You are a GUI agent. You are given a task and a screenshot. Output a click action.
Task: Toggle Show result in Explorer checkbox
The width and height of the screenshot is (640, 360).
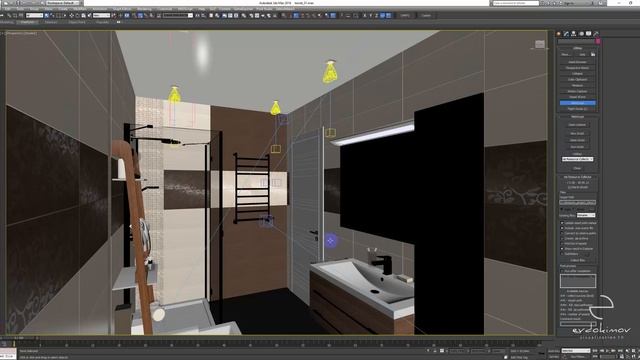click(x=562, y=249)
